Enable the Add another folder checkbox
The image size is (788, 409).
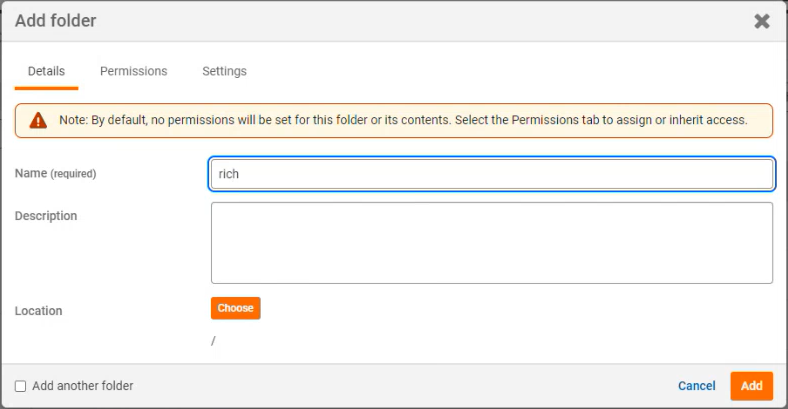[20, 386]
